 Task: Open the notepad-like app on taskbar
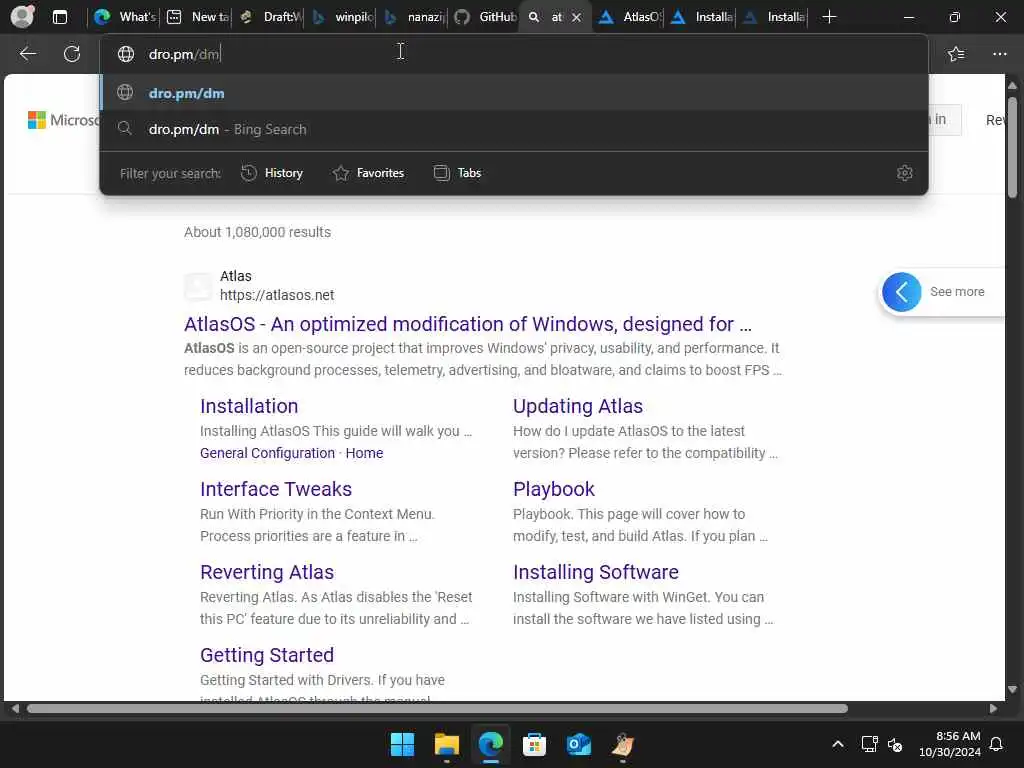pos(622,744)
